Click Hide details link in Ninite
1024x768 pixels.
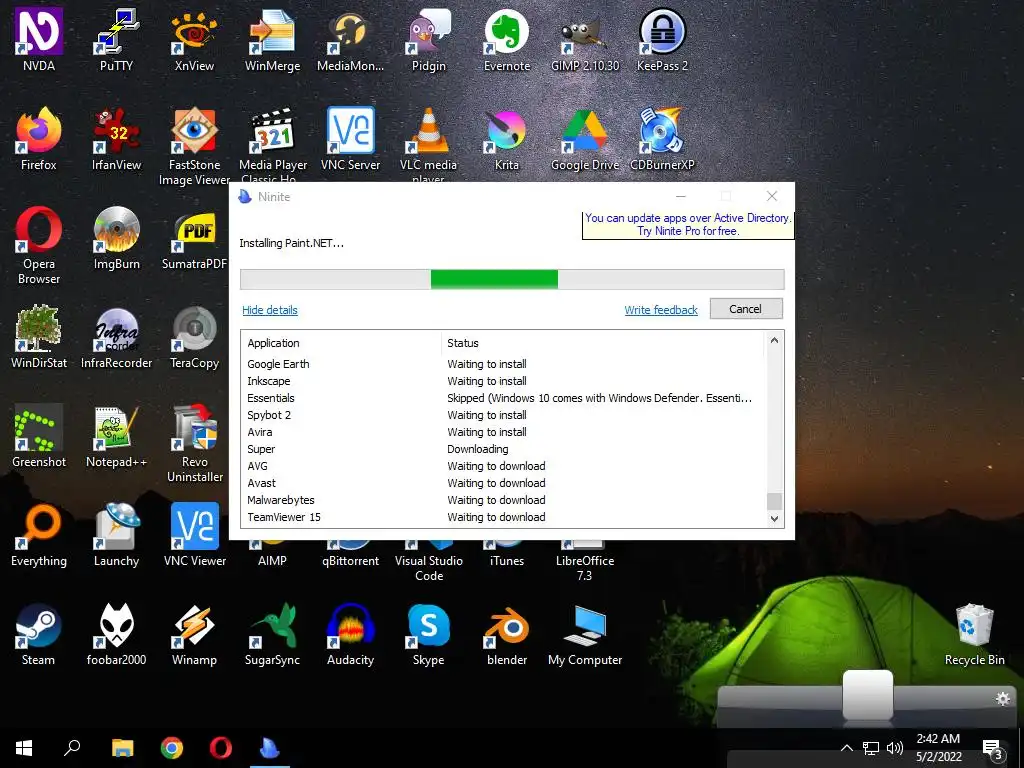click(x=270, y=310)
